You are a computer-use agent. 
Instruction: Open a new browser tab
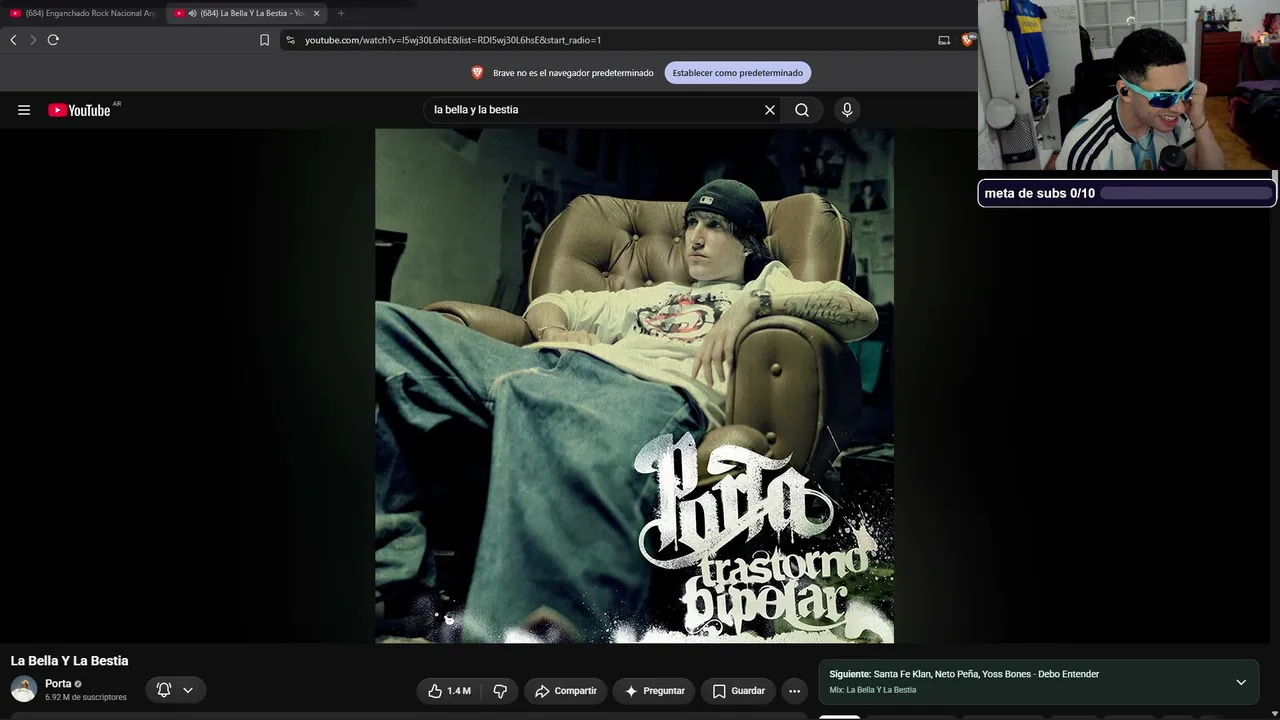tap(341, 13)
